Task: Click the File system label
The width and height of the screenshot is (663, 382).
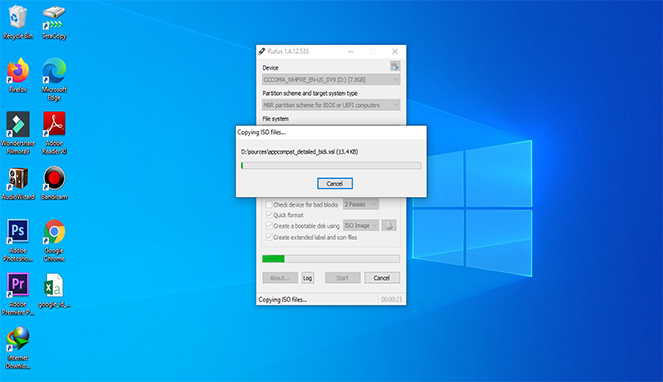Action: pos(276,119)
